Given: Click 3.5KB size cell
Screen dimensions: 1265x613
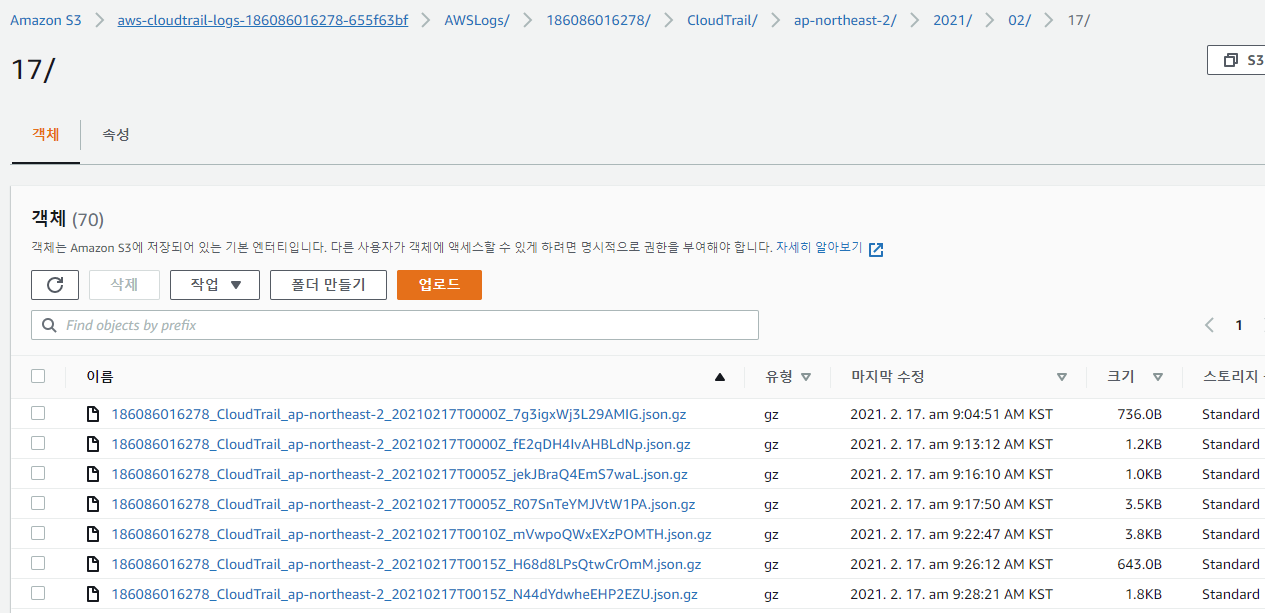Looking at the screenshot, I should click(1143, 504).
